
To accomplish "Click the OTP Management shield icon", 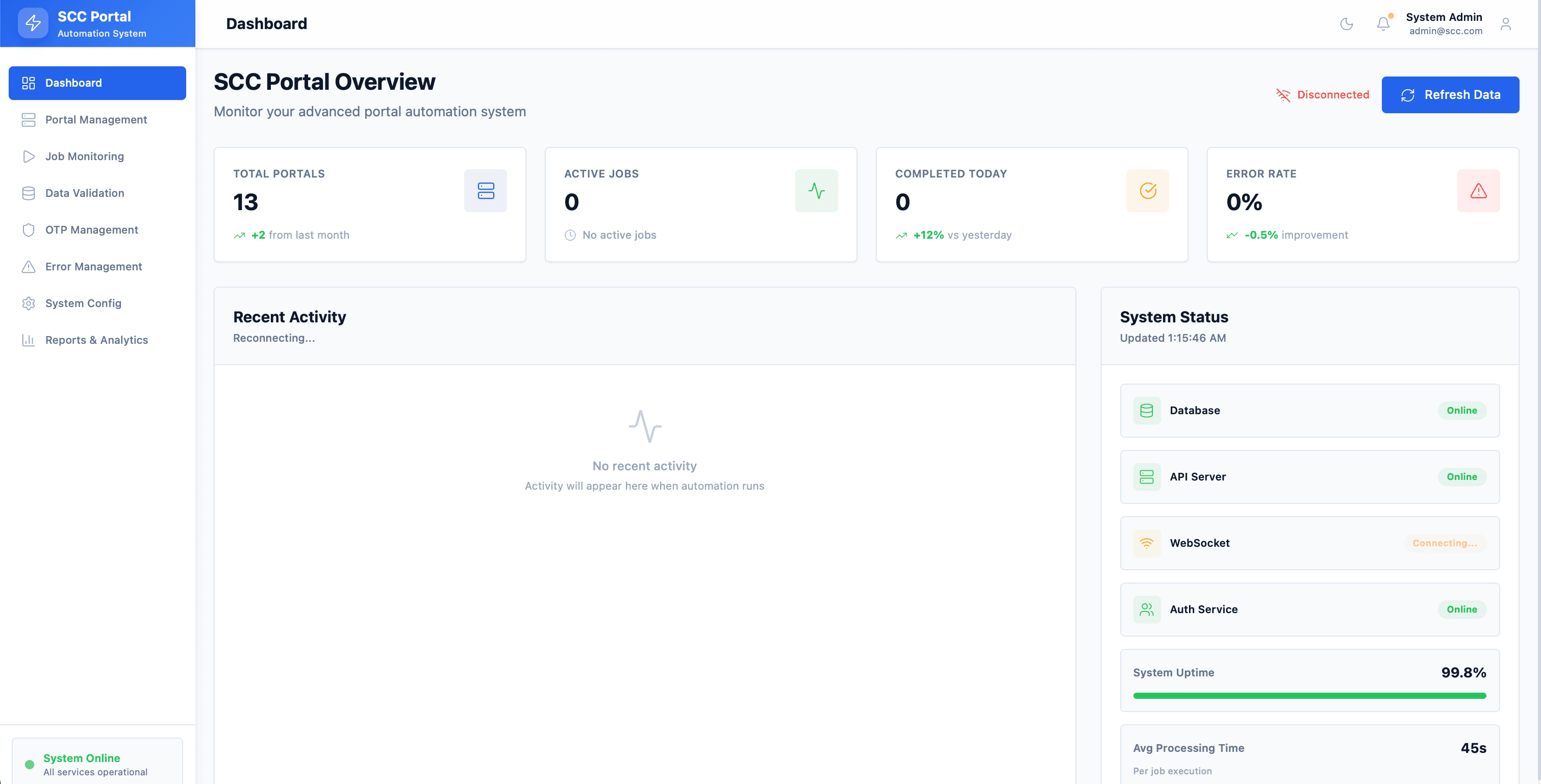I will (29, 230).
